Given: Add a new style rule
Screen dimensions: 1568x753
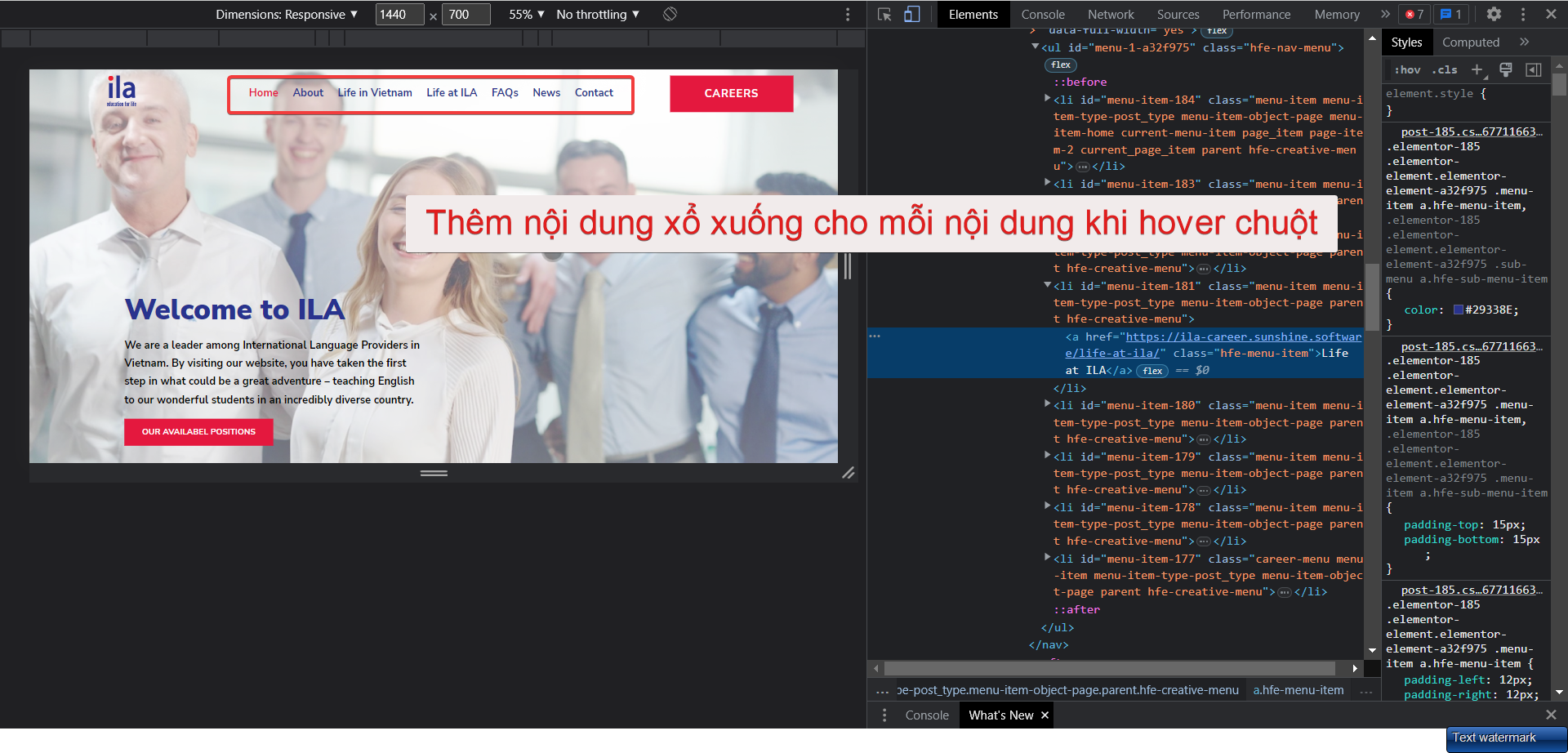Looking at the screenshot, I should click(x=1477, y=69).
